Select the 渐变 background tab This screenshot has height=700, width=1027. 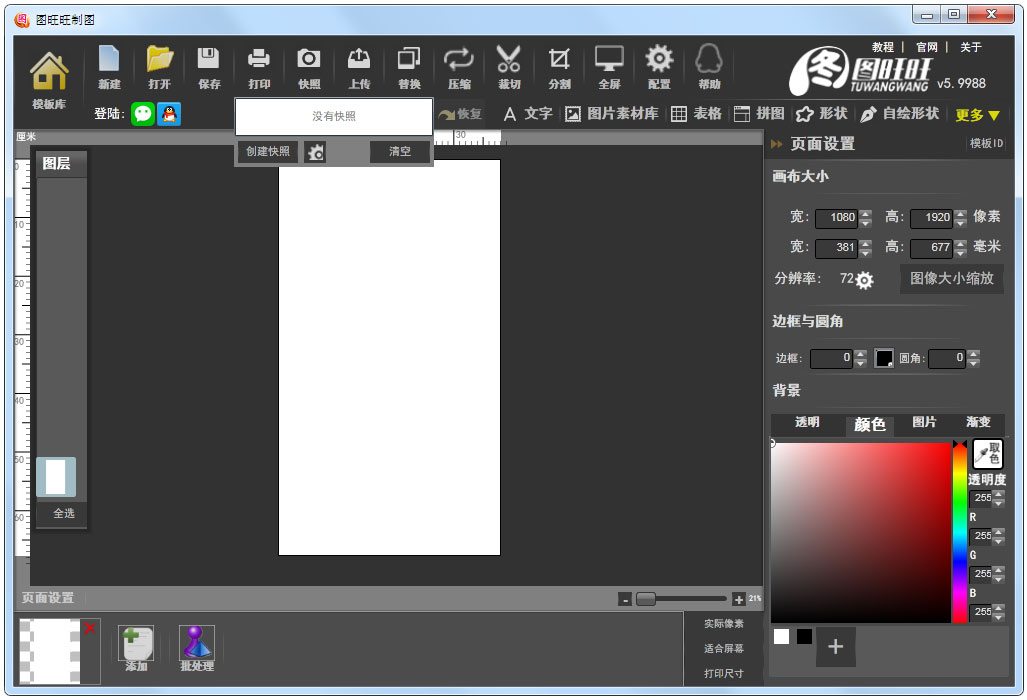979,422
